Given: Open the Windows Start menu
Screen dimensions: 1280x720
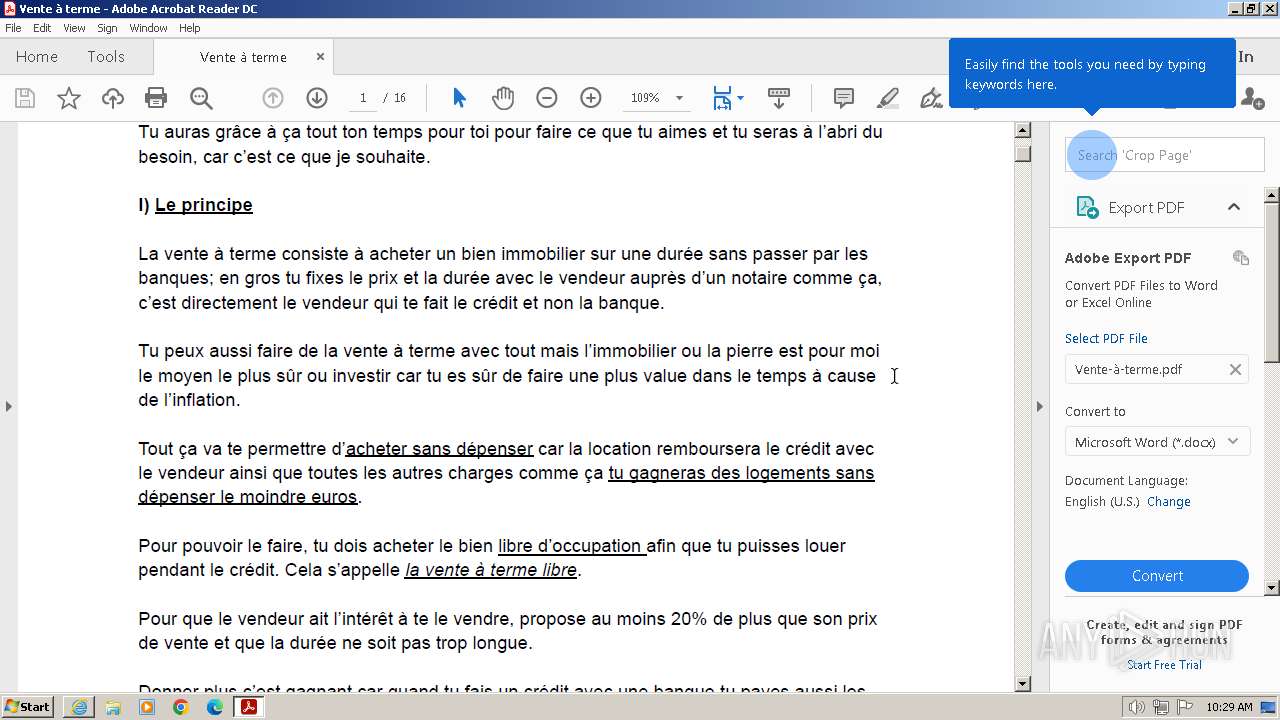Looking at the screenshot, I should pyautogui.click(x=27, y=707).
